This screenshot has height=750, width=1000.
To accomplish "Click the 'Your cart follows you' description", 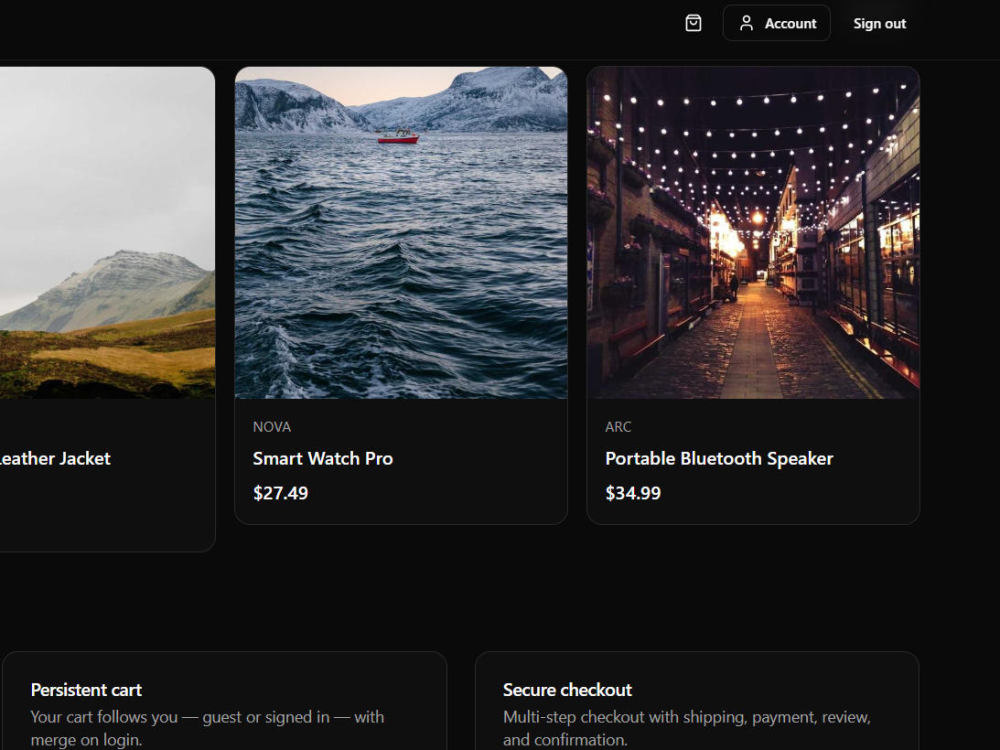I will pos(207,728).
